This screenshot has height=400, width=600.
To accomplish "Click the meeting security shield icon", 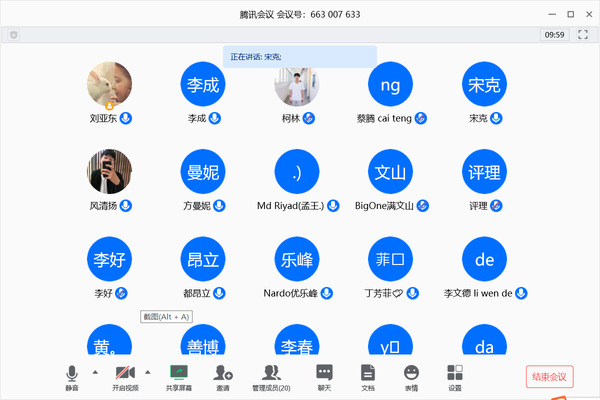I will [x=13, y=35].
